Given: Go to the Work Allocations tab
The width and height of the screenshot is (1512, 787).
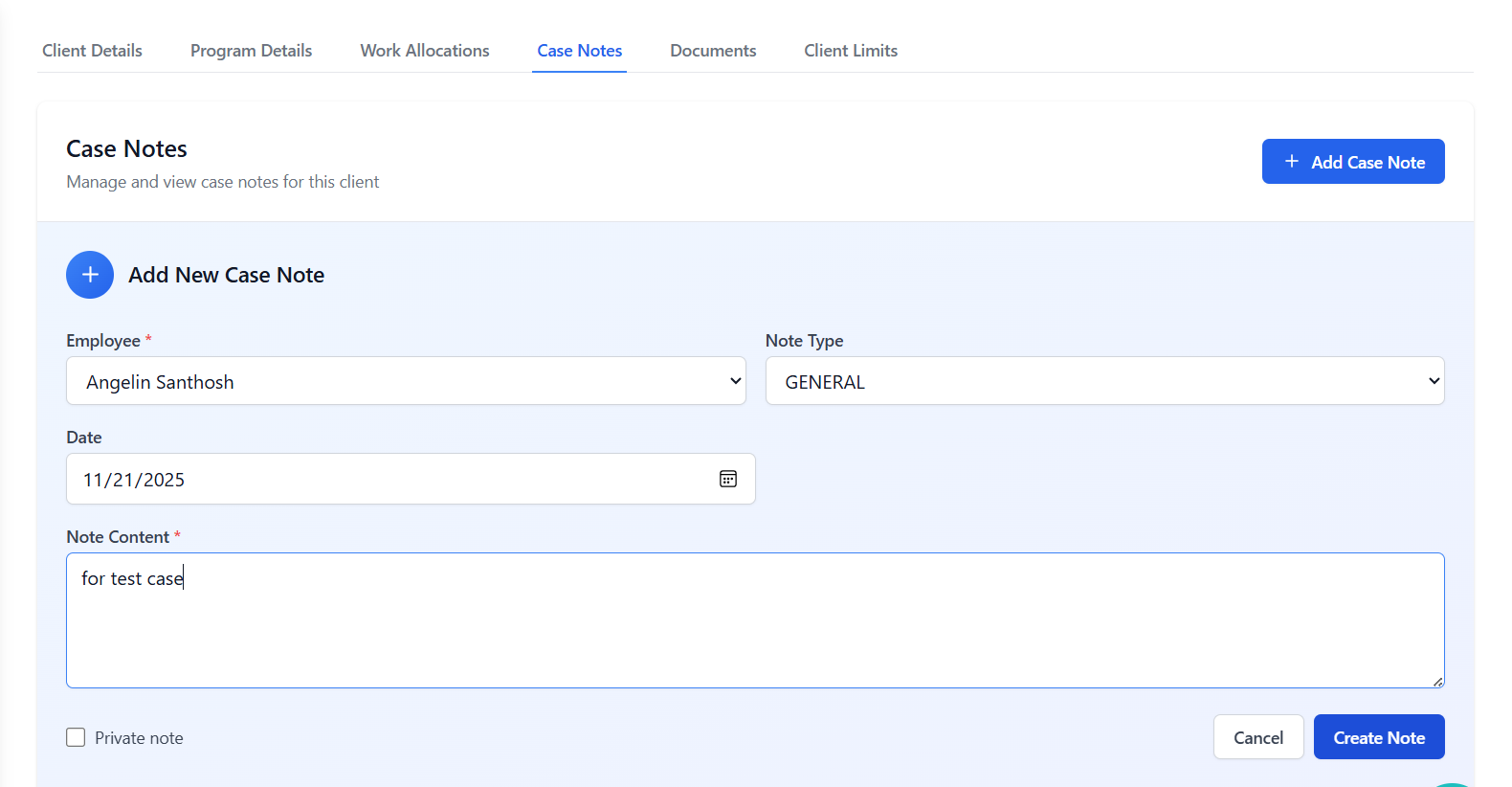Looking at the screenshot, I should [x=425, y=51].
